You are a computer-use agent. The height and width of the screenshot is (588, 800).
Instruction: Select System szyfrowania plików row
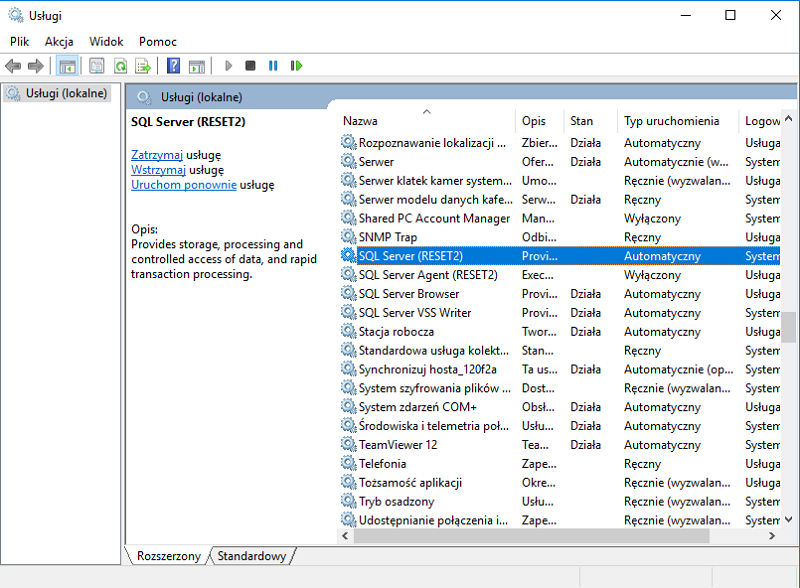pos(560,388)
